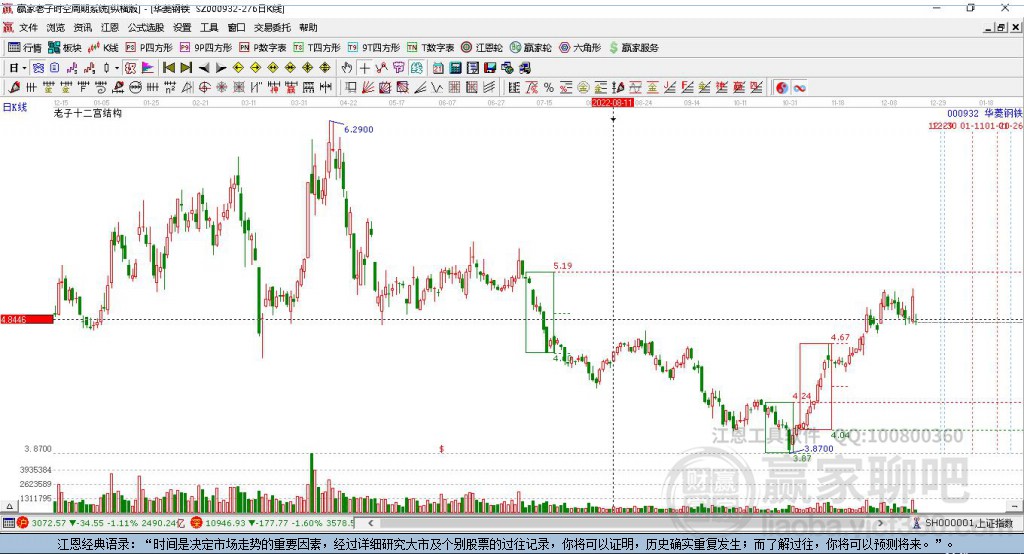Open the 文件 menu
The height and width of the screenshot is (554, 1024).
[28, 27]
